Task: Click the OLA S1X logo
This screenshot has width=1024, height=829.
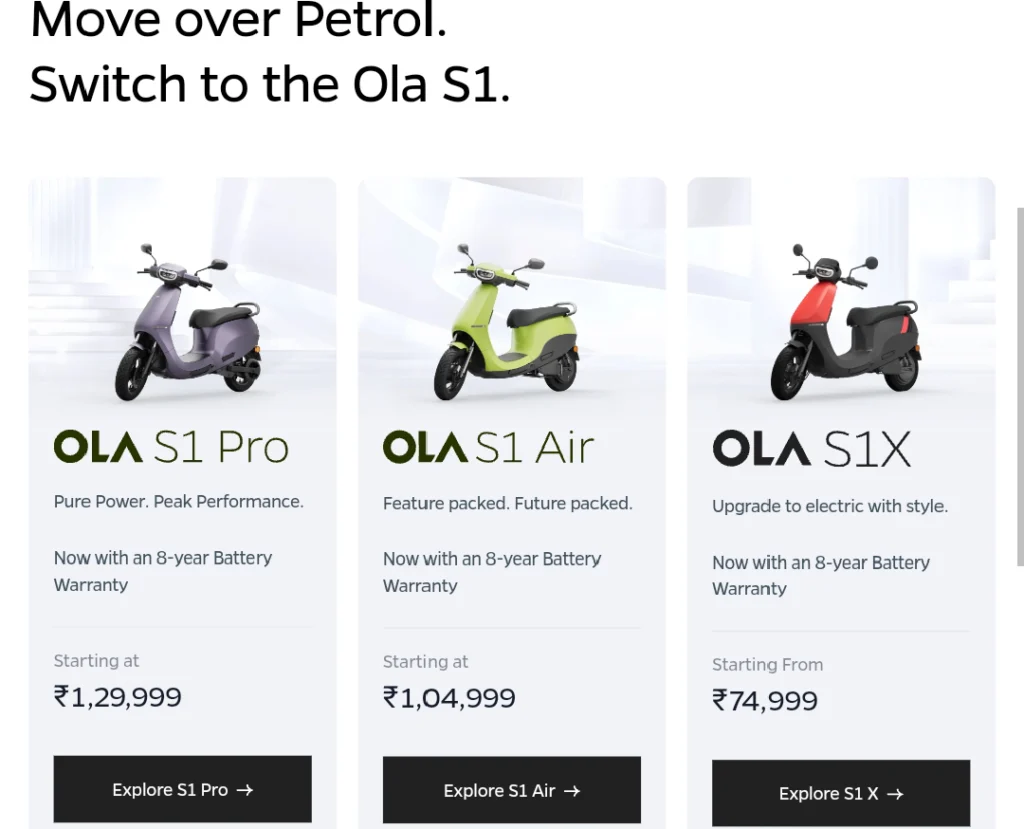Action: [x=812, y=449]
